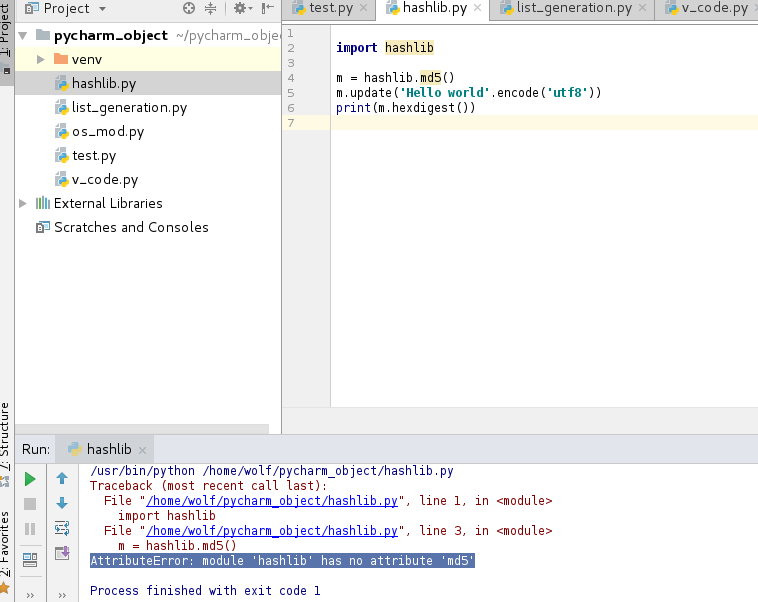Viewport: 758px width, 602px height.
Task: Click the blue down arrow in Run panel
Action: pos(62,503)
